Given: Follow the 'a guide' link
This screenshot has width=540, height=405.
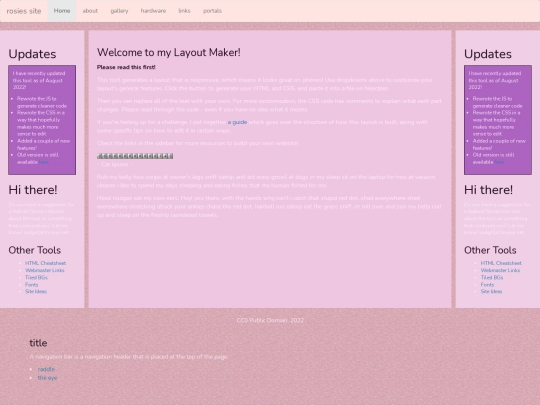Looking at the screenshot, I should click(x=237, y=122).
